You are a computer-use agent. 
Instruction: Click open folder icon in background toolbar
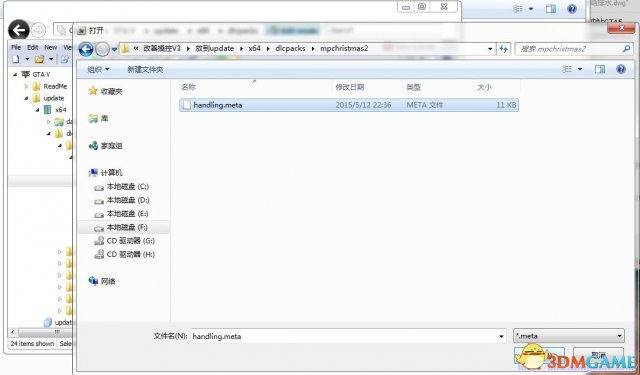[40, 60]
